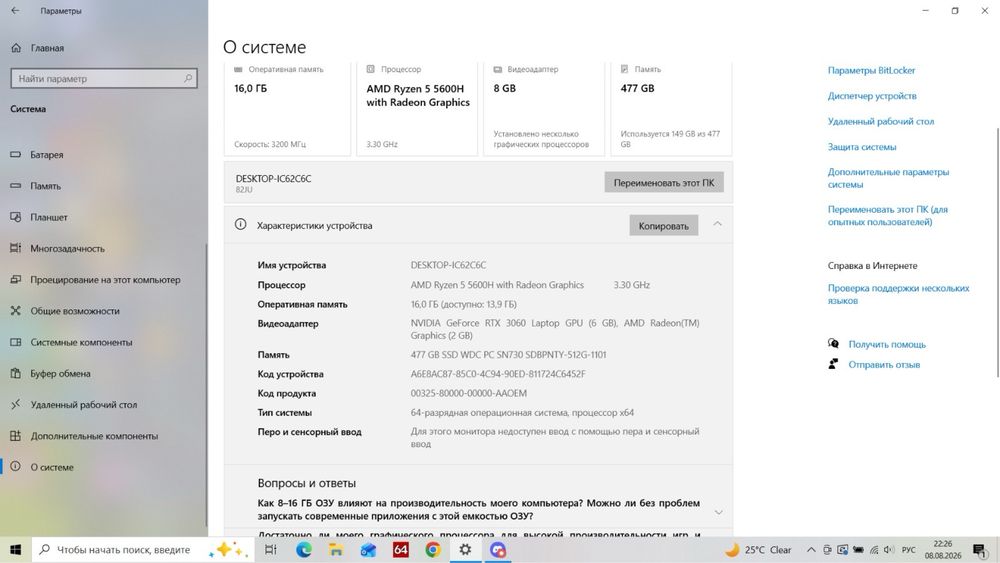
Task: Open Дополнительные параметры системы link
Action: [888, 178]
